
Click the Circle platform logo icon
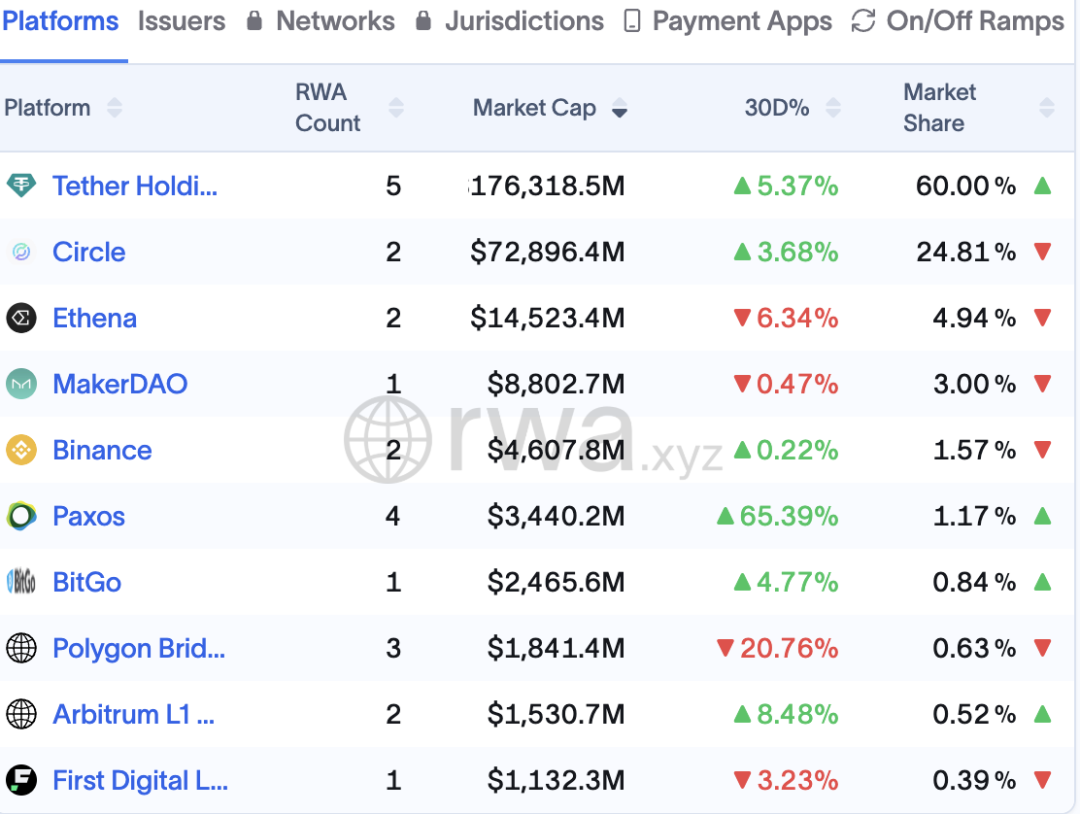tap(21, 252)
